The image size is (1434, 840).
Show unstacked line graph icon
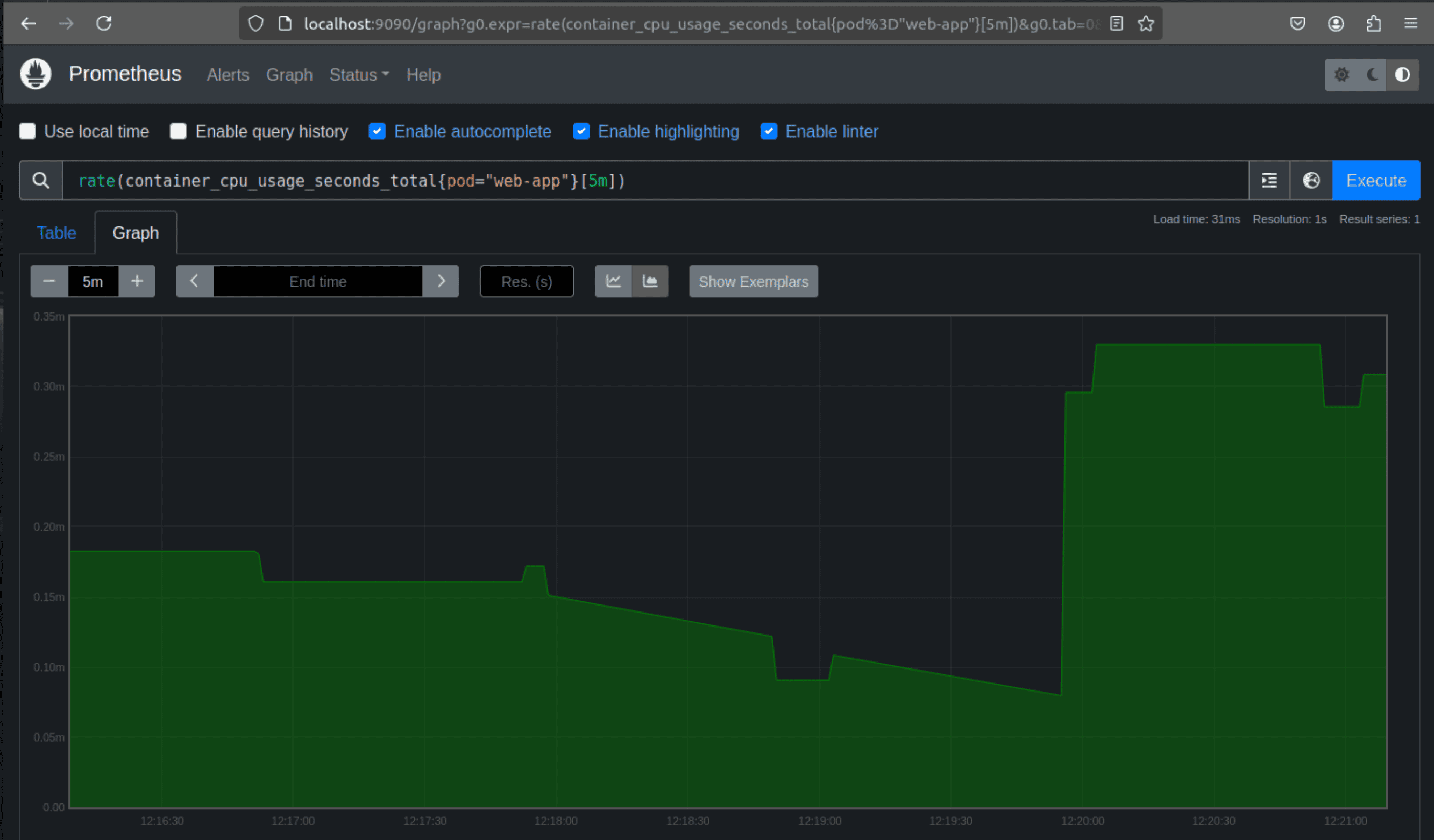[x=613, y=281]
